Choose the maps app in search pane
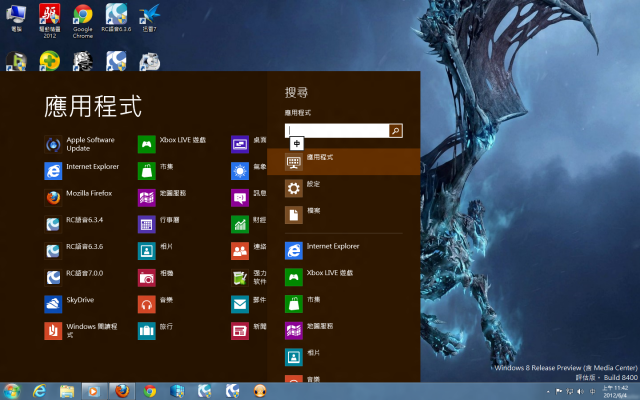This screenshot has width=640, height=400. click(x=344, y=330)
